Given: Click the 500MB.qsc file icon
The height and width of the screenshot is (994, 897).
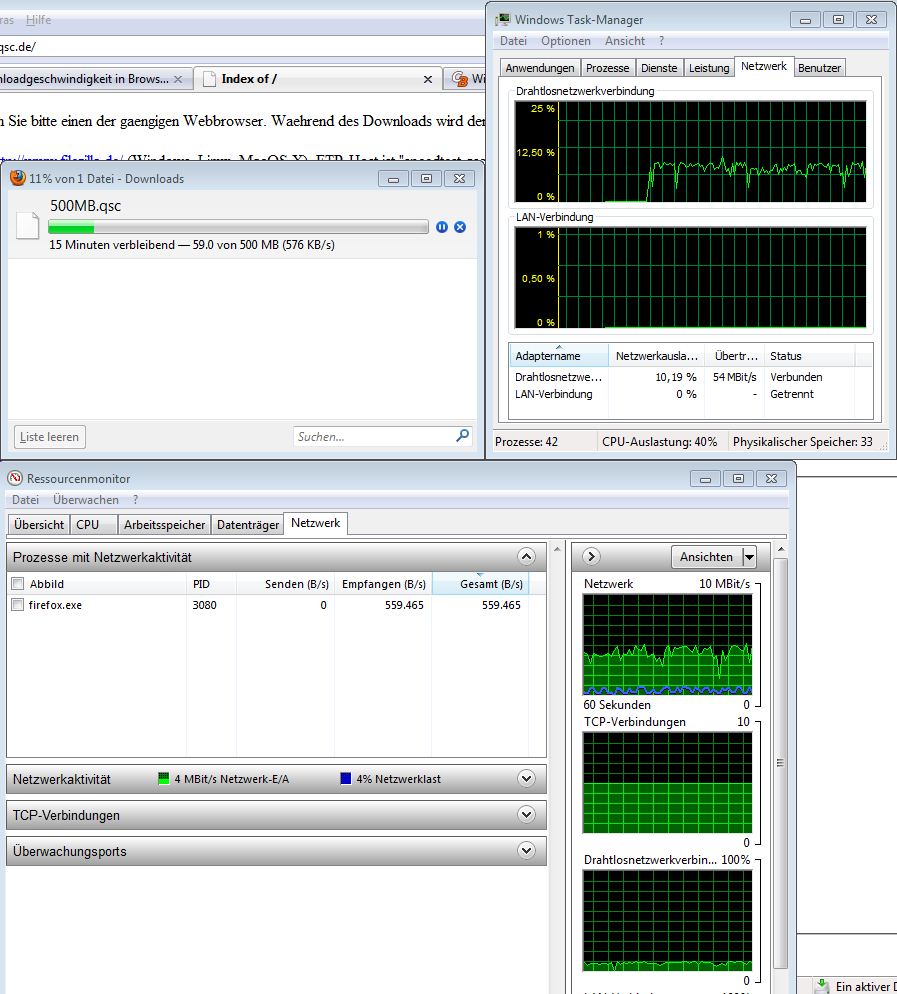Looking at the screenshot, I should point(27,226).
